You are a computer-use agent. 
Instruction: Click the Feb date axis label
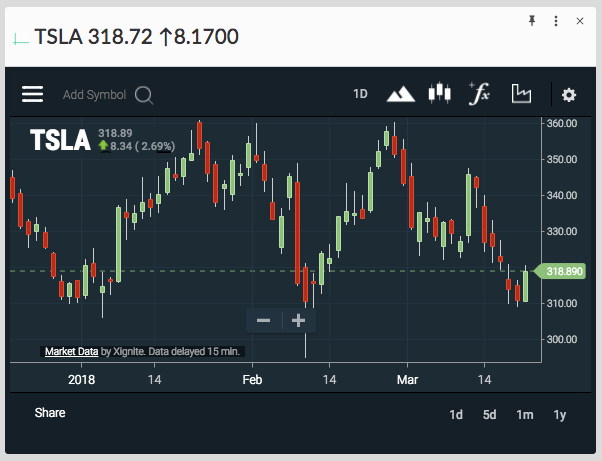click(x=252, y=380)
